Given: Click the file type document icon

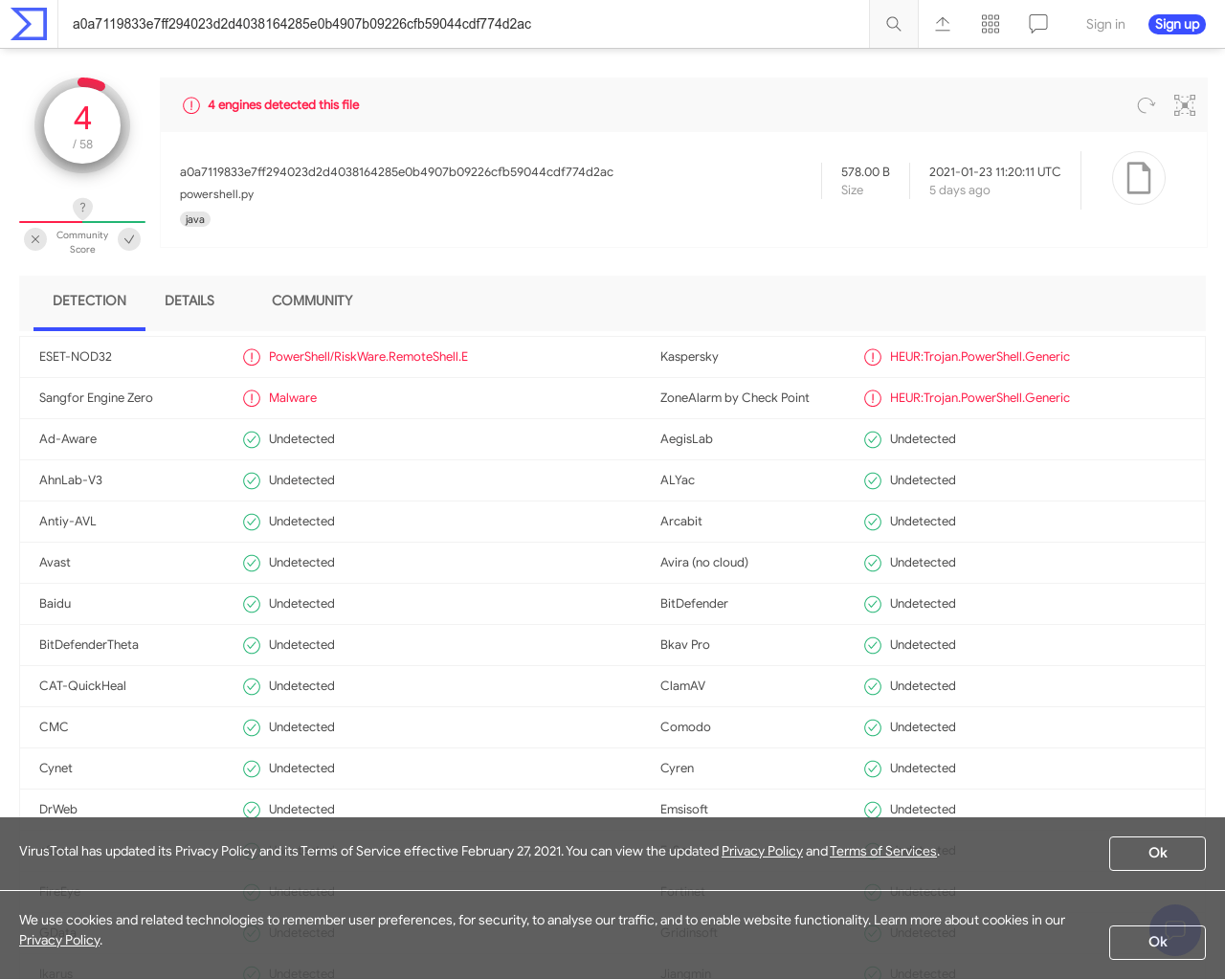Looking at the screenshot, I should [x=1139, y=178].
